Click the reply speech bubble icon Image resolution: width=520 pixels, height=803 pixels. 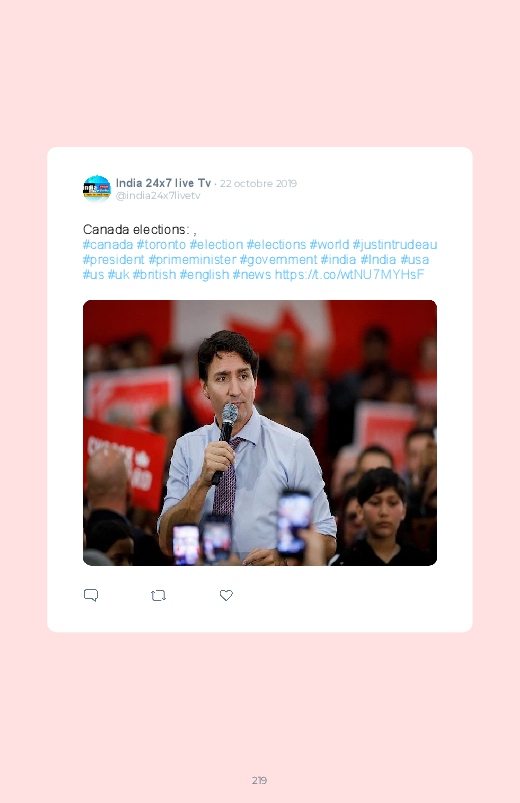(91, 595)
